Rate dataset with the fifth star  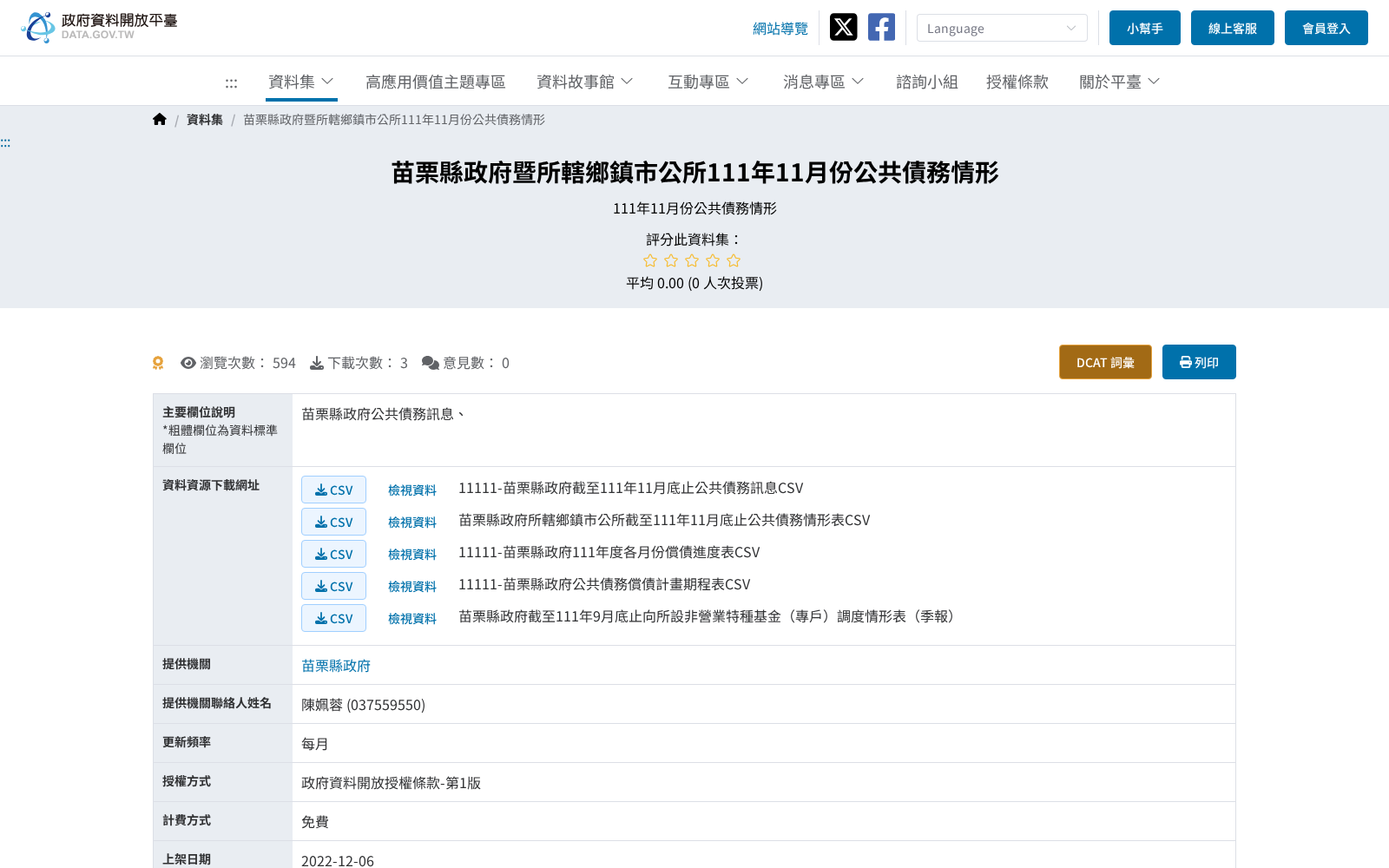(x=734, y=260)
